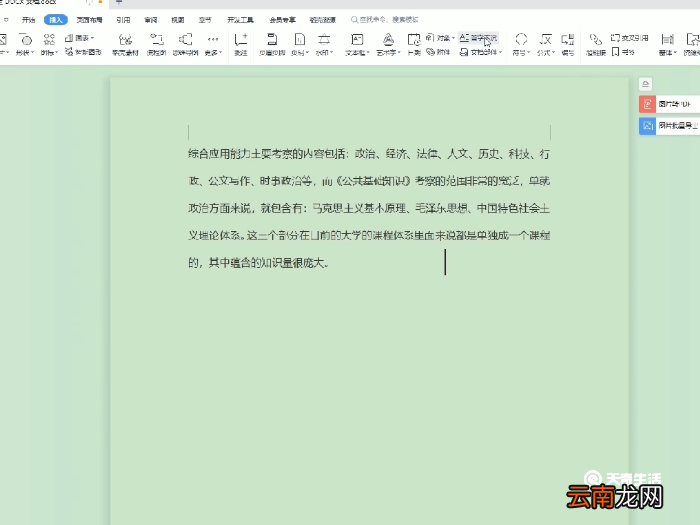This screenshot has width=700, height=525.
Task: Edit 页眉页脚 header and footer
Action: click(x=272, y=44)
